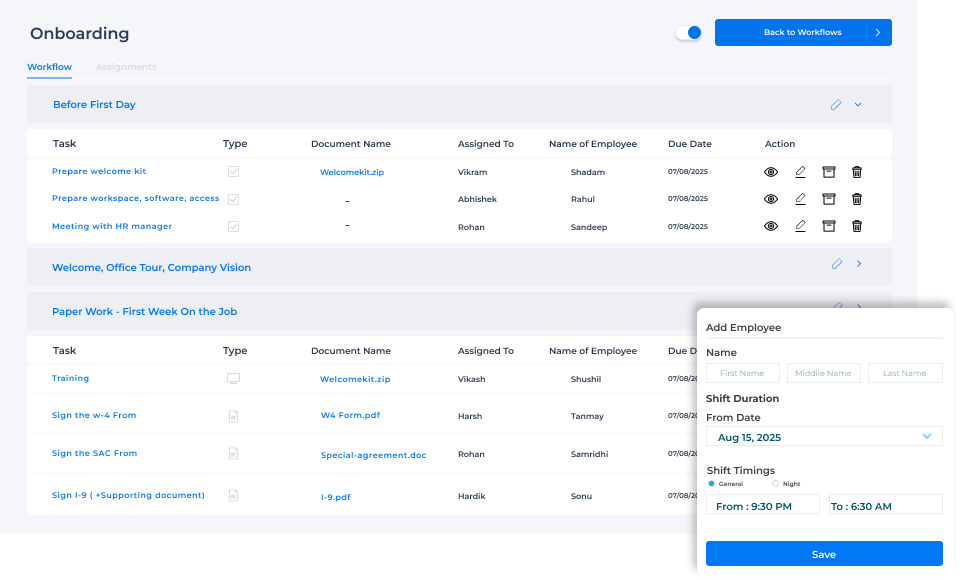Delete the Prepare workspace task row
The width and height of the screenshot is (960, 580).
(857, 199)
